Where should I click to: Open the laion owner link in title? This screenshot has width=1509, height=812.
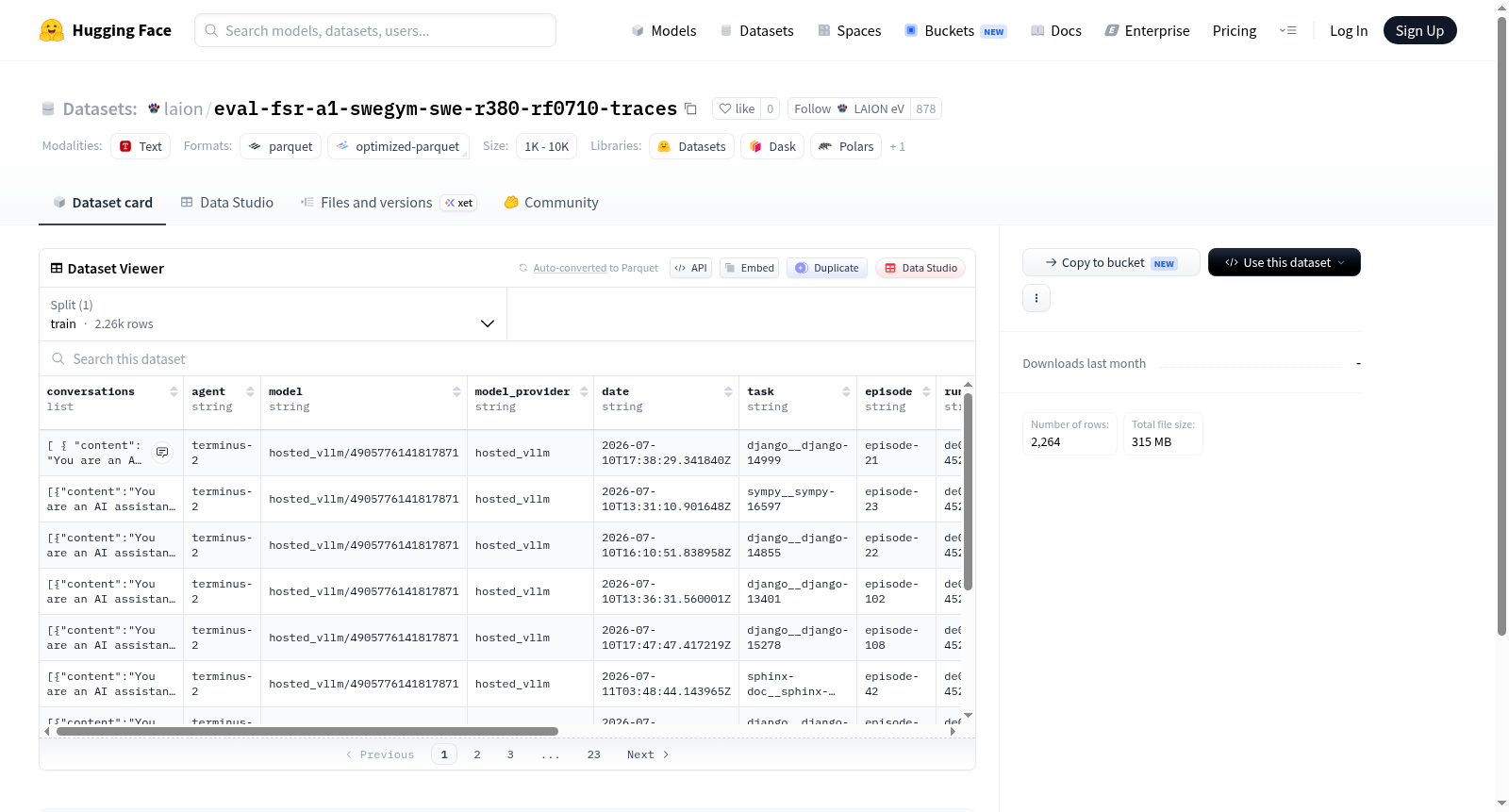point(183,108)
